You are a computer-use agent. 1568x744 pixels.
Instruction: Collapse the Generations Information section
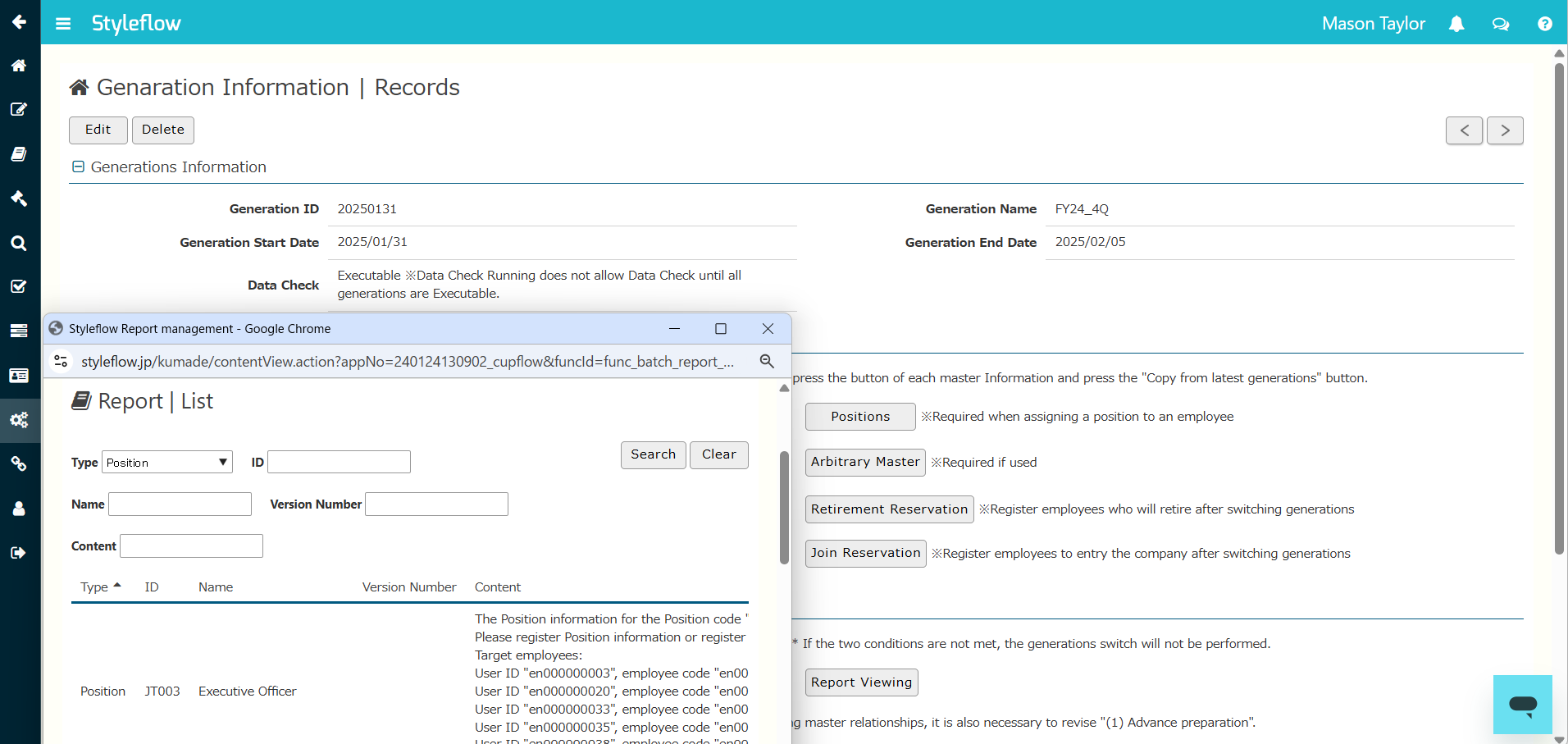pyautogui.click(x=79, y=167)
